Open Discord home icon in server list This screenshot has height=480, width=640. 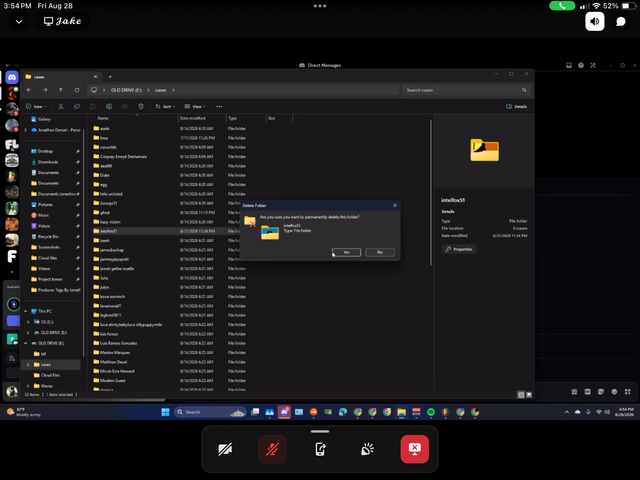(x=12, y=78)
